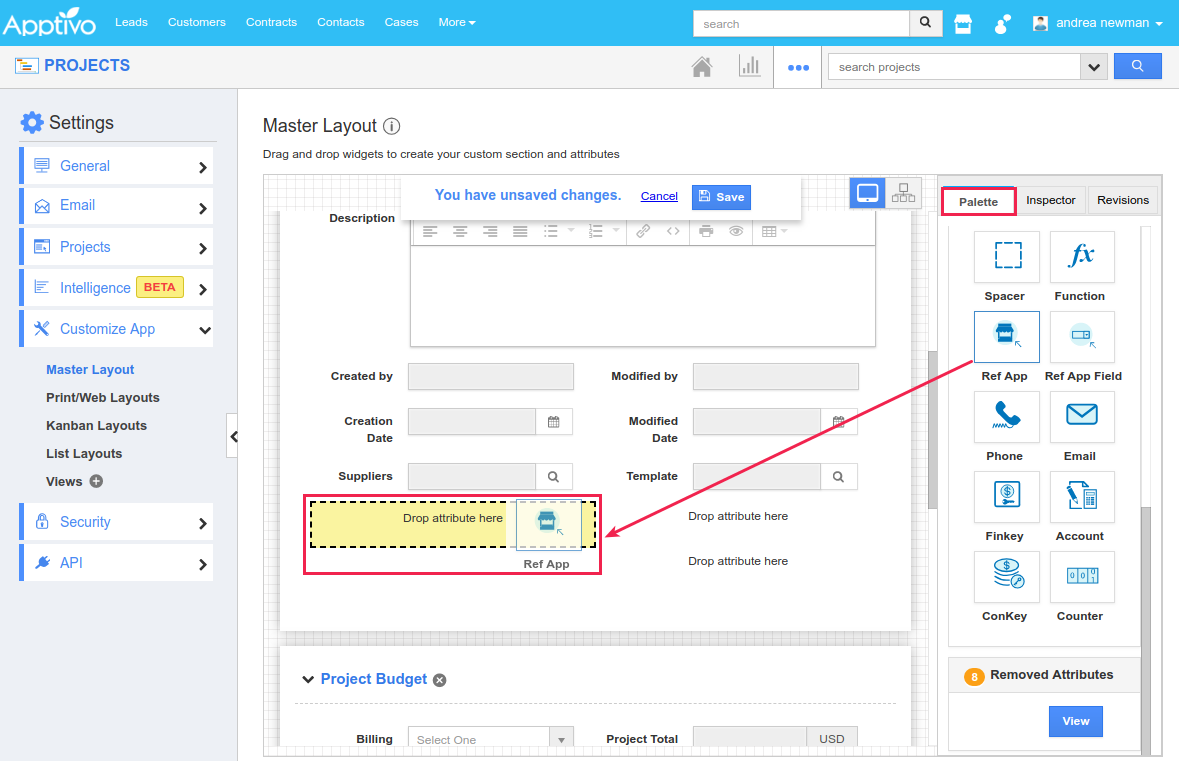Collapse the Project Budget section

(308, 679)
